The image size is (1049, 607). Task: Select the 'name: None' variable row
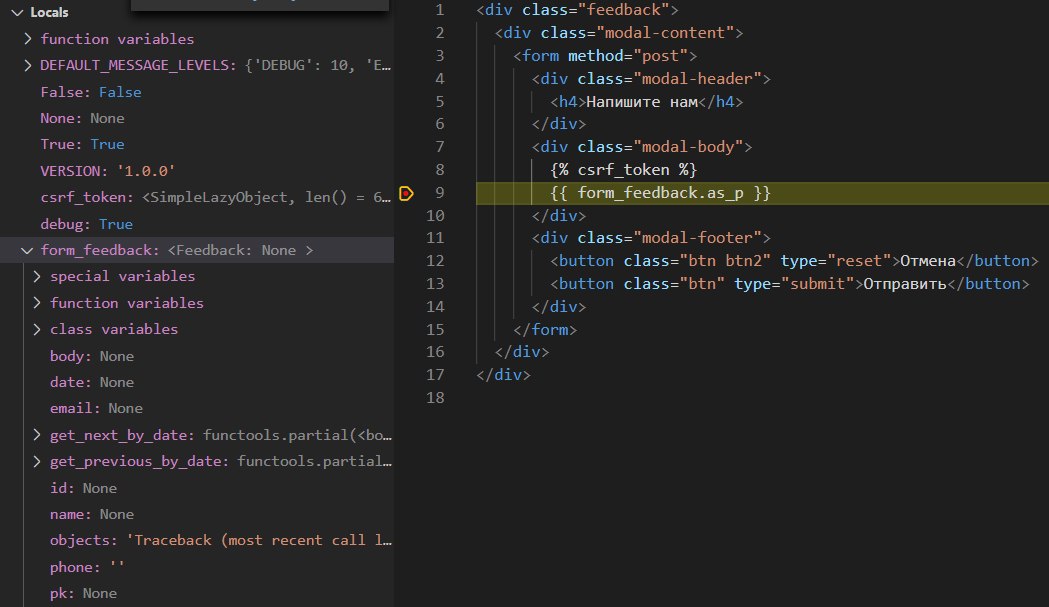[x=197, y=514]
